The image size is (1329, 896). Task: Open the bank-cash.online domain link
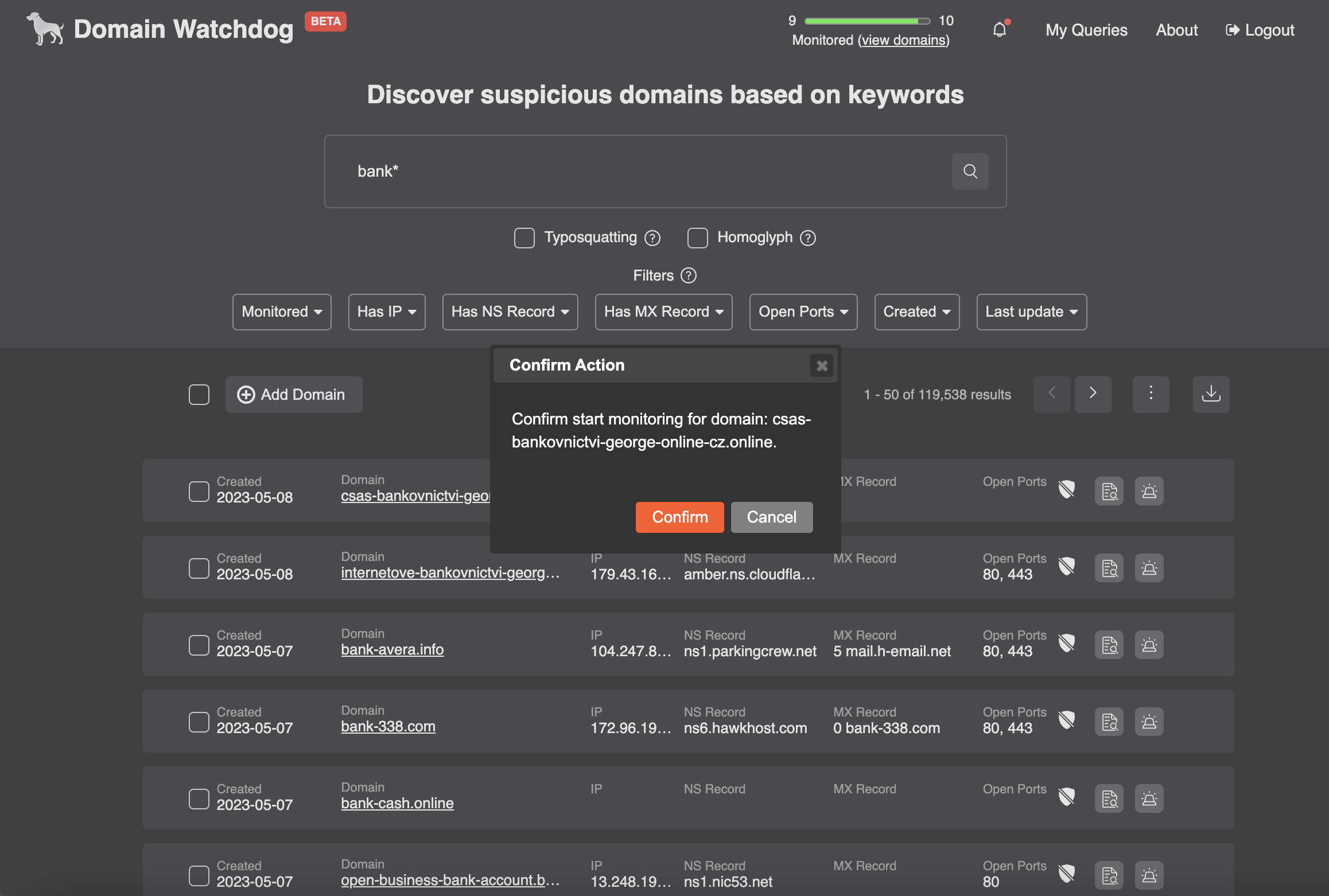[398, 804]
